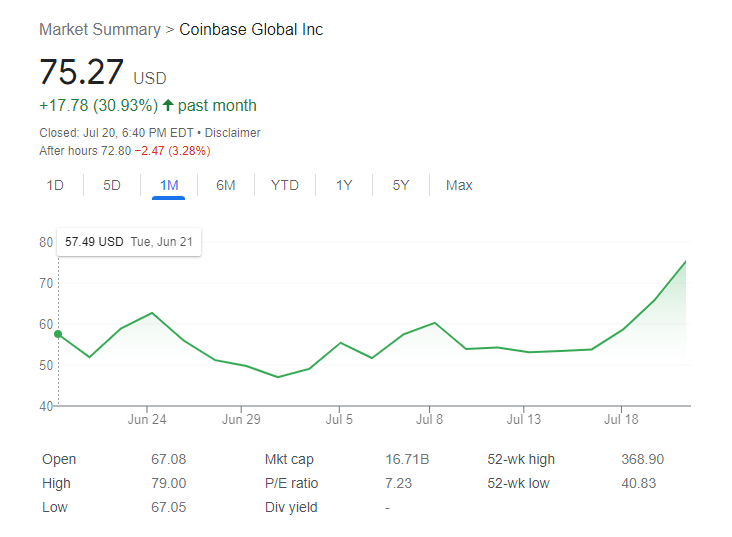Screen dimensions: 732x537
Task: Click the Coinbase Global Inc title
Action: (x=251, y=29)
